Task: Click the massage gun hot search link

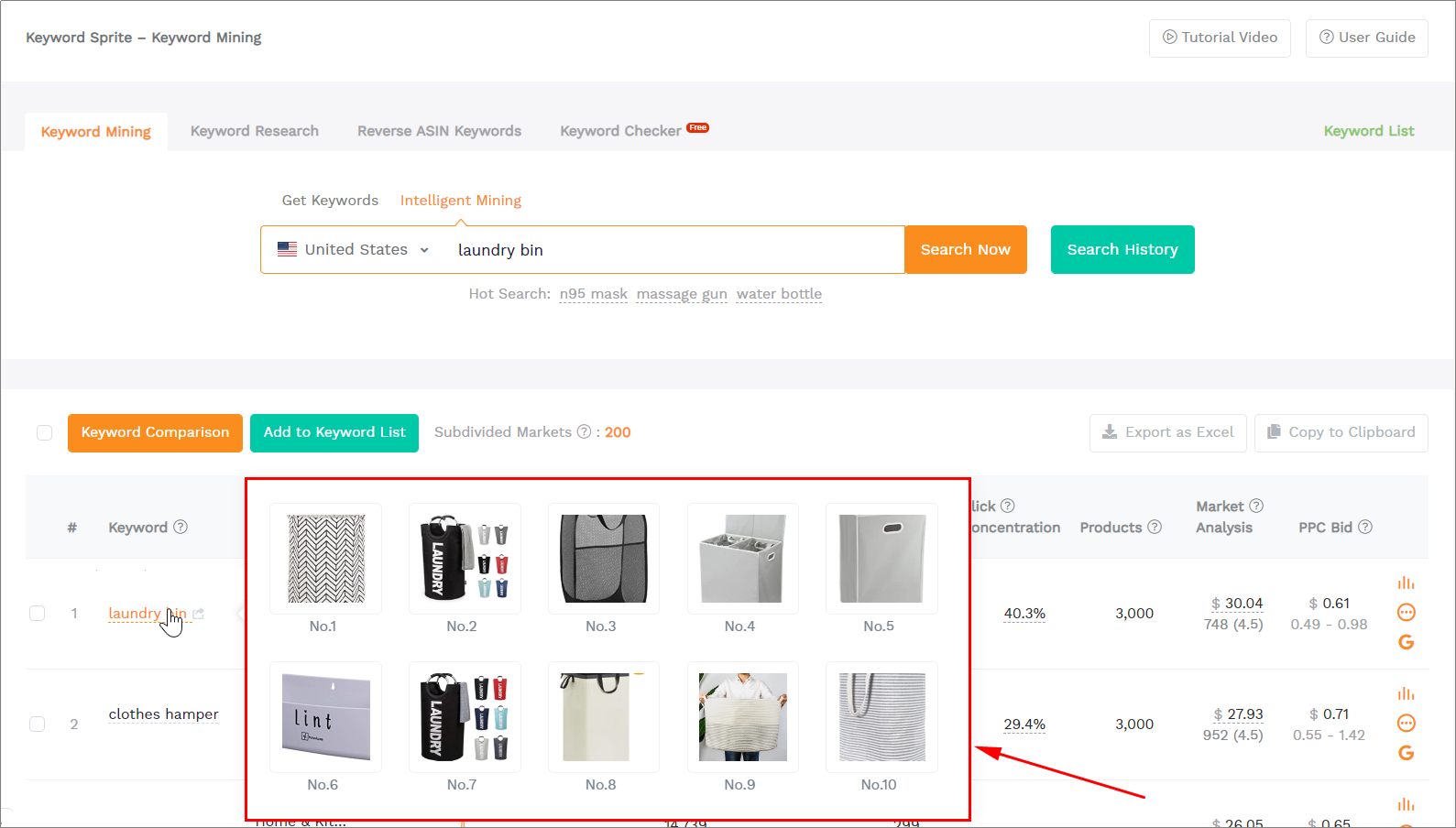Action: coord(682,294)
